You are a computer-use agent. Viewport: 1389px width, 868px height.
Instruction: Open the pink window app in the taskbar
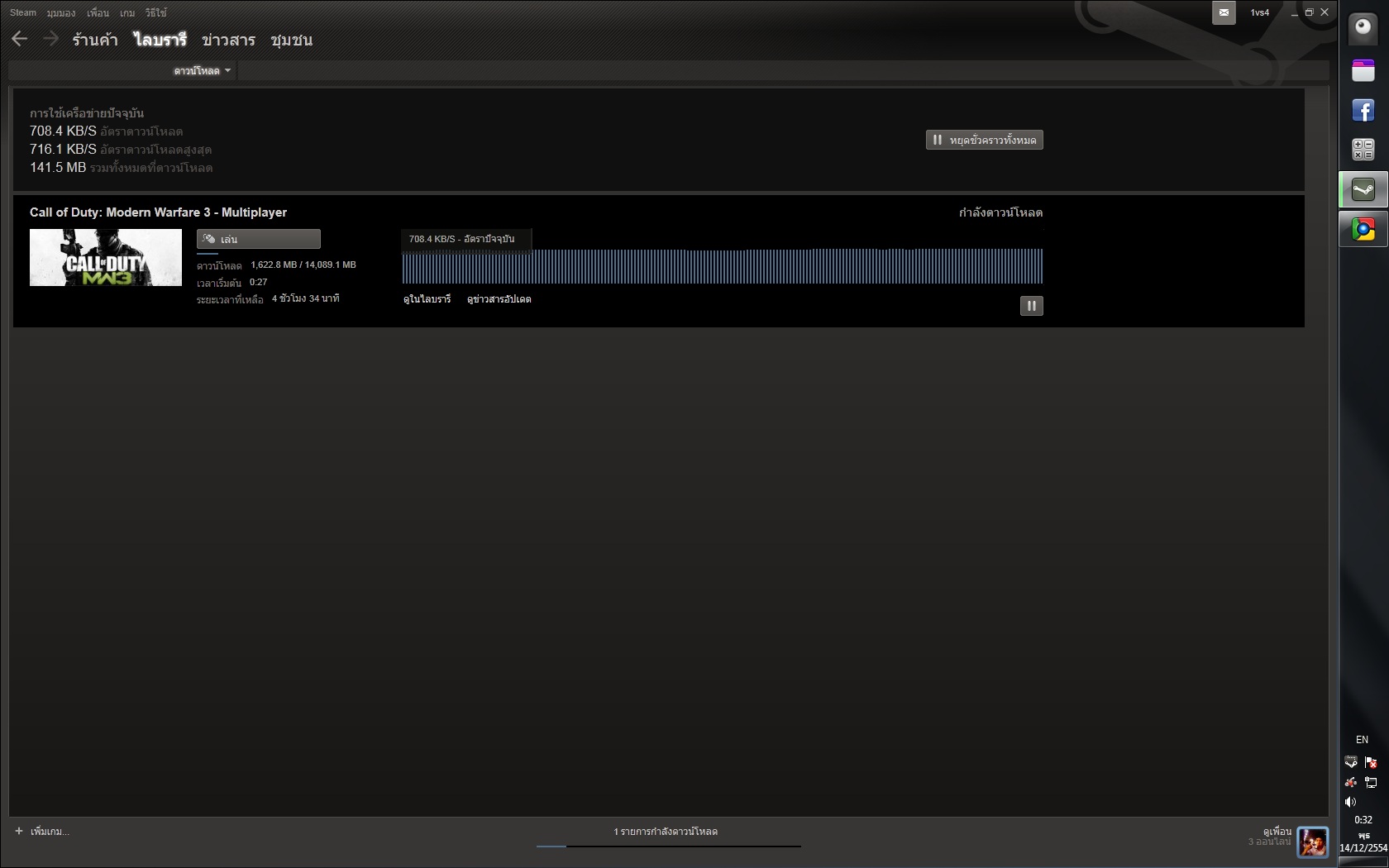click(x=1363, y=71)
